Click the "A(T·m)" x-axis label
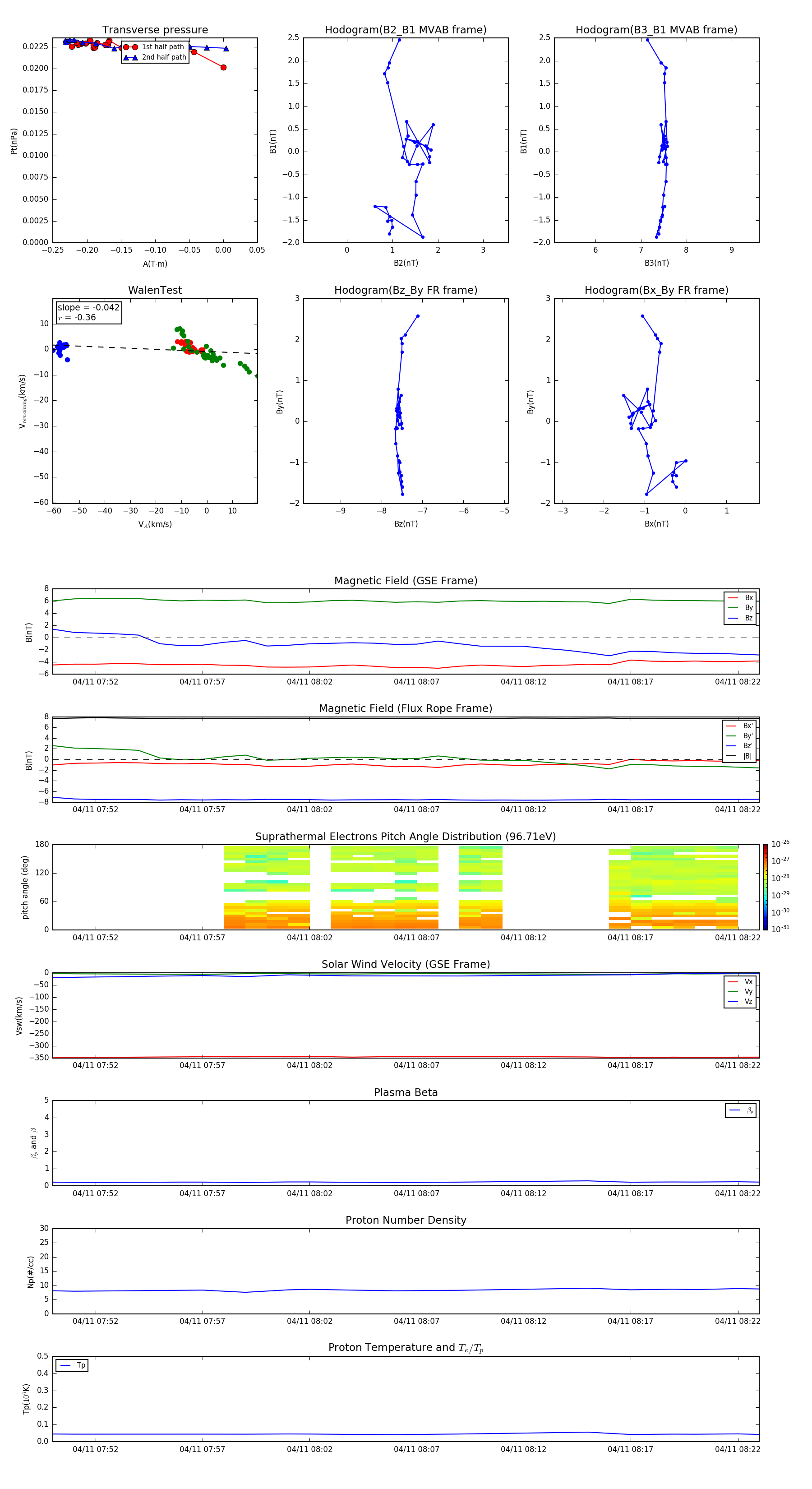The image size is (812, 1489). [155, 264]
